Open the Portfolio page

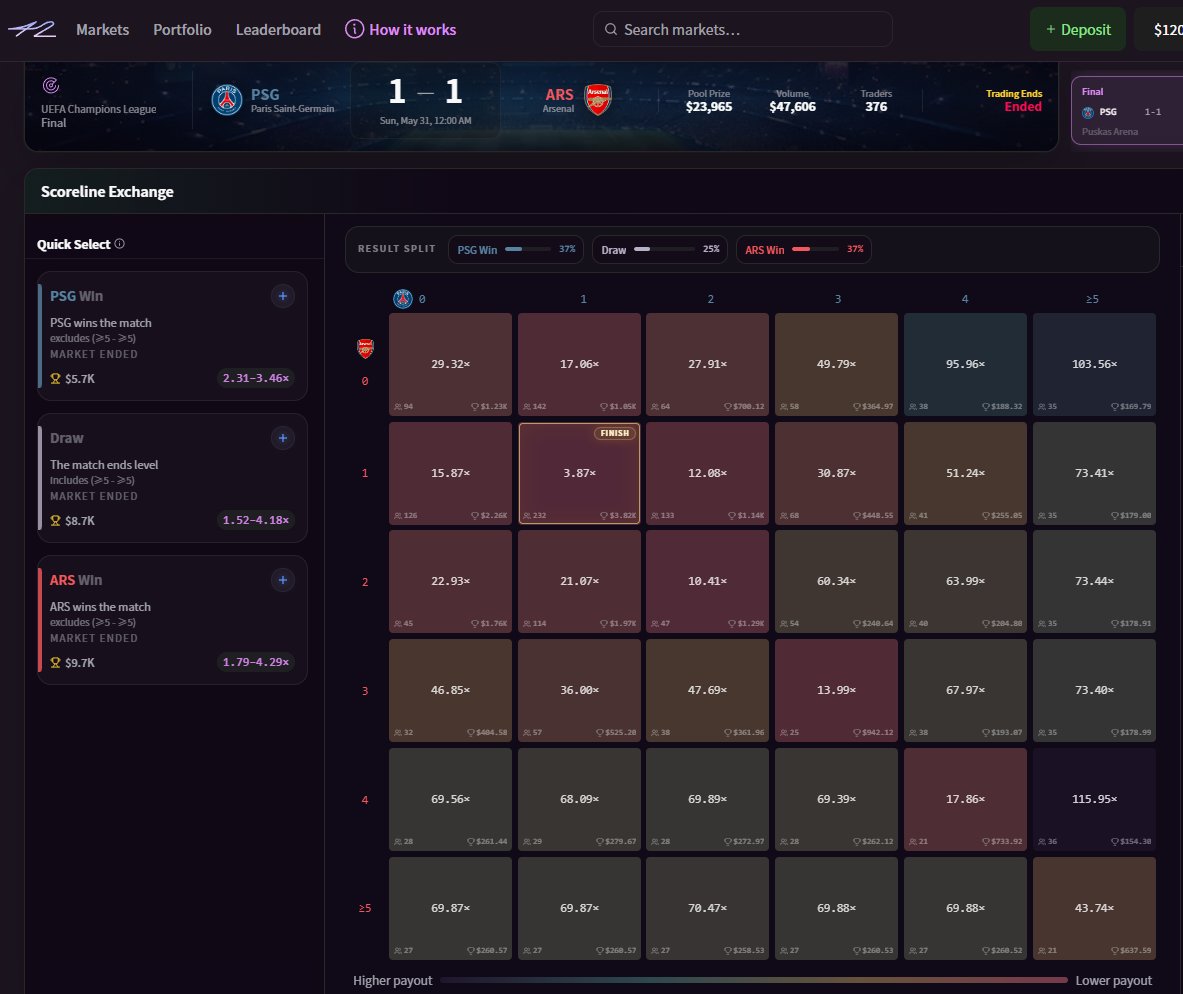tap(183, 29)
